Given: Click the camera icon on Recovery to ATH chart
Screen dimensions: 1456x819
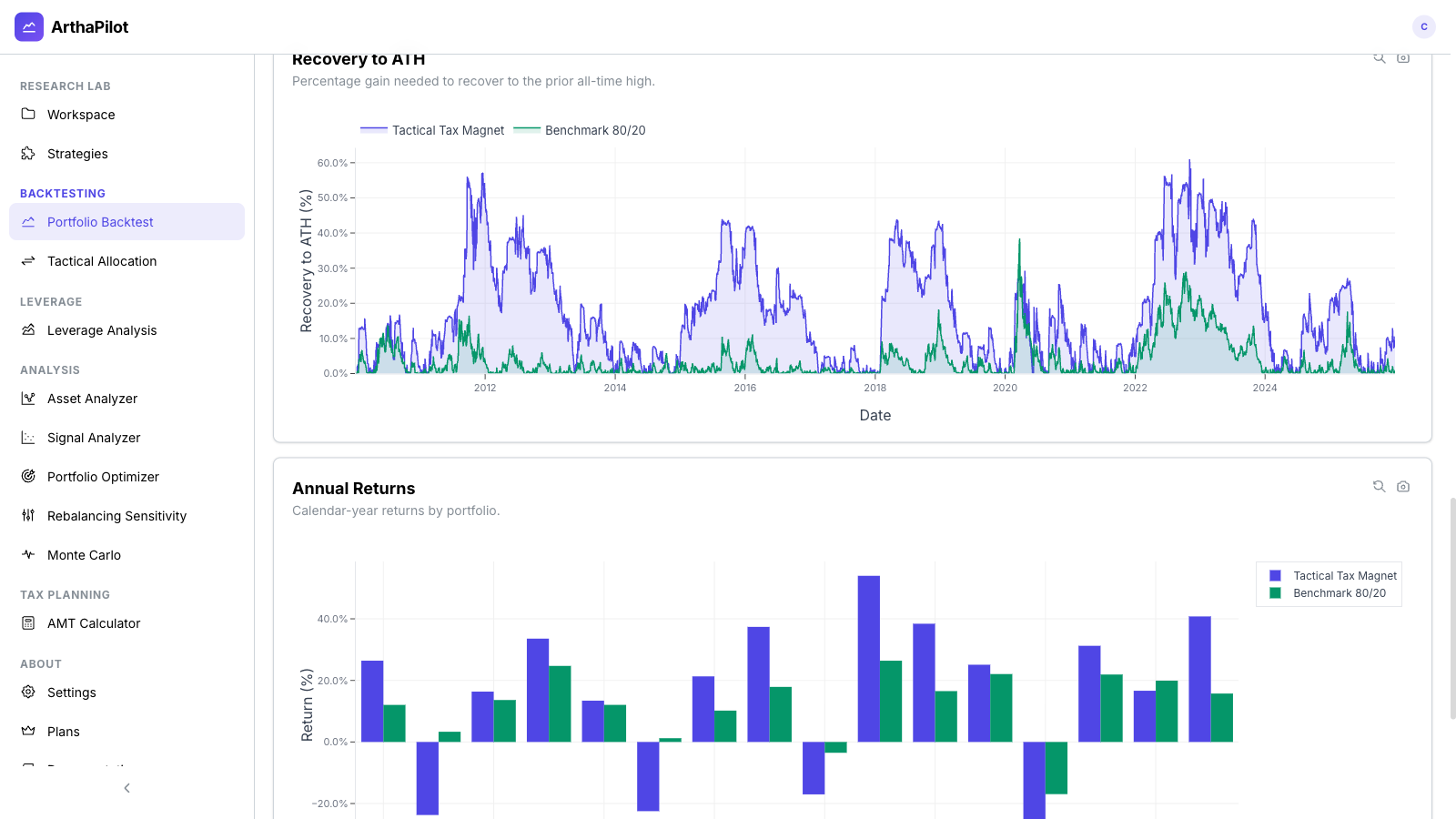Looking at the screenshot, I should [x=1403, y=58].
